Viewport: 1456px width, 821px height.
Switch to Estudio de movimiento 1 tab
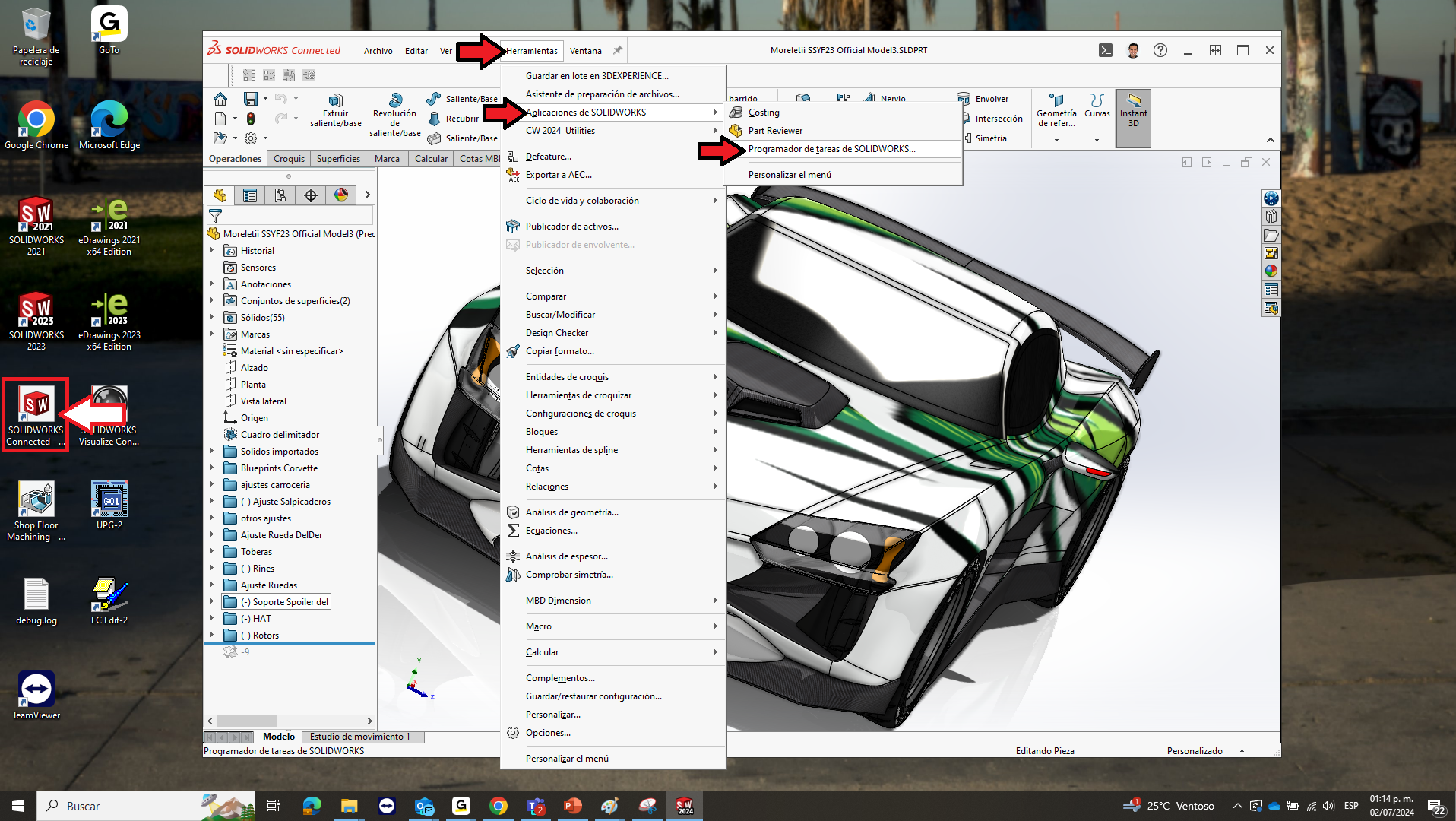point(359,737)
